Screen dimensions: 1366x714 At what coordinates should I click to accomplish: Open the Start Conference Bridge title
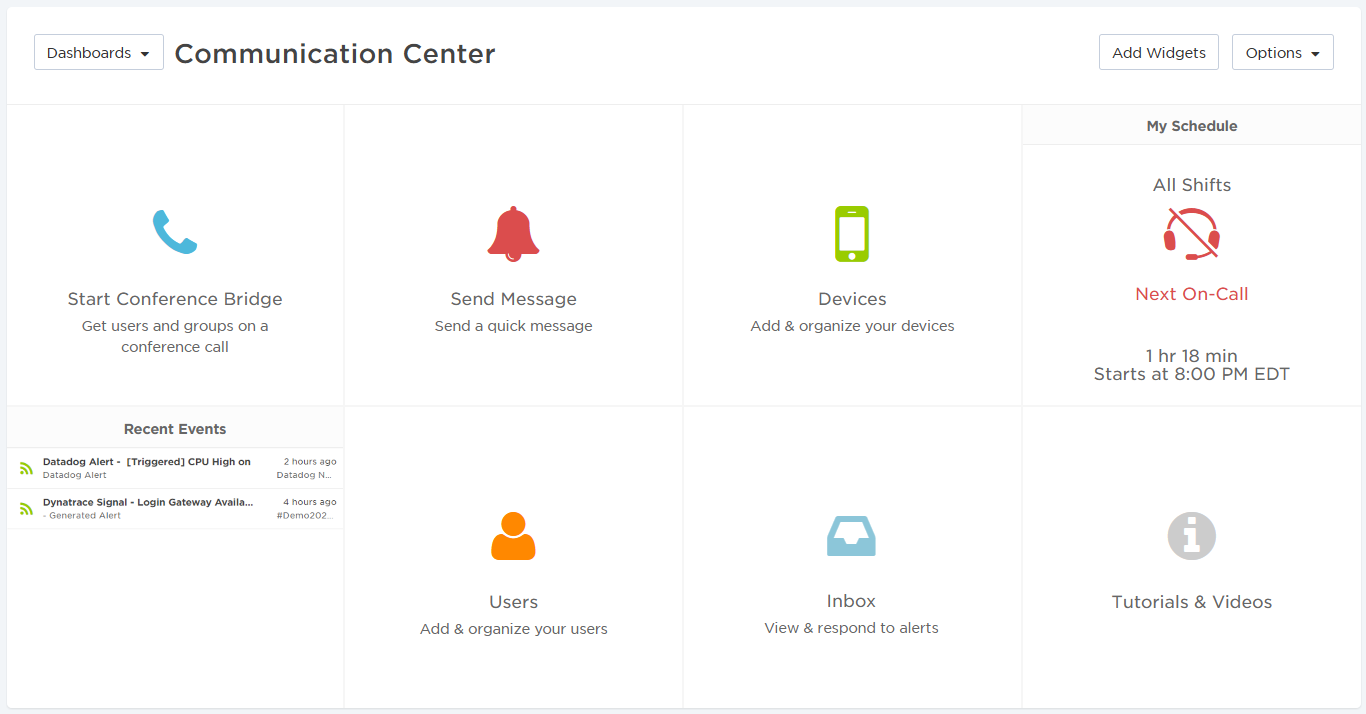click(x=175, y=299)
